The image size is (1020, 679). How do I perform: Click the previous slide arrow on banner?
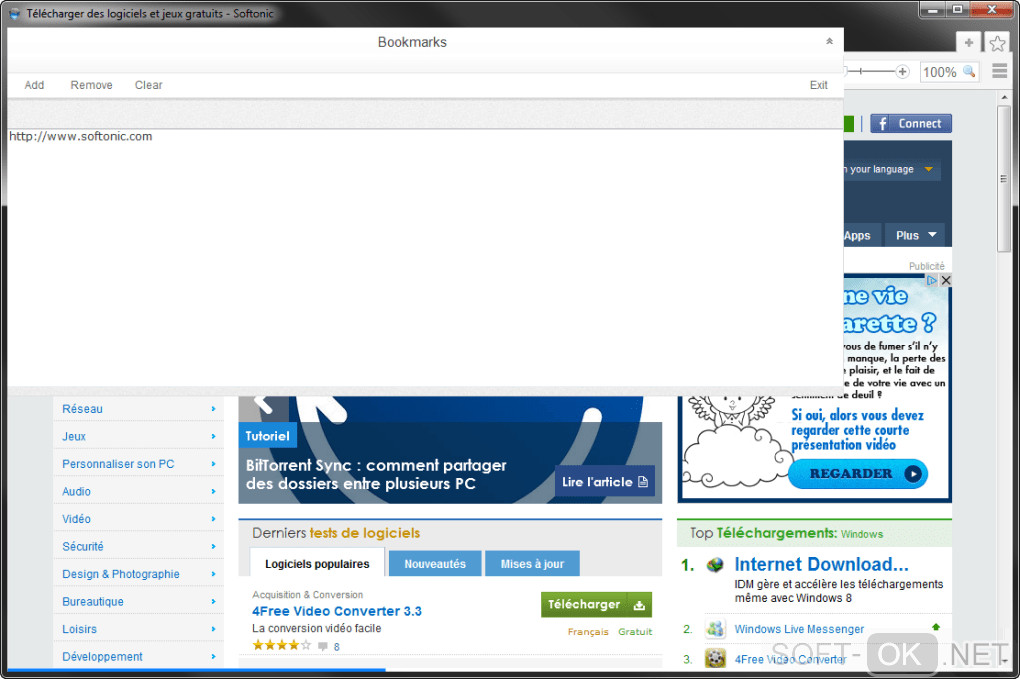[263, 404]
